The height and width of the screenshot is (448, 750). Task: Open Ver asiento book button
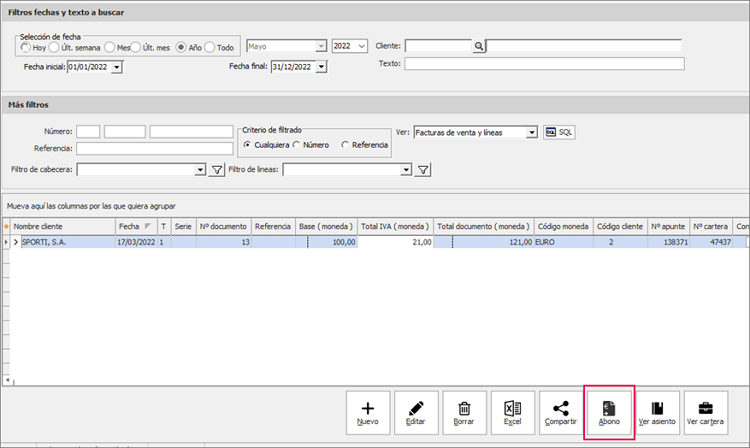[x=658, y=413]
